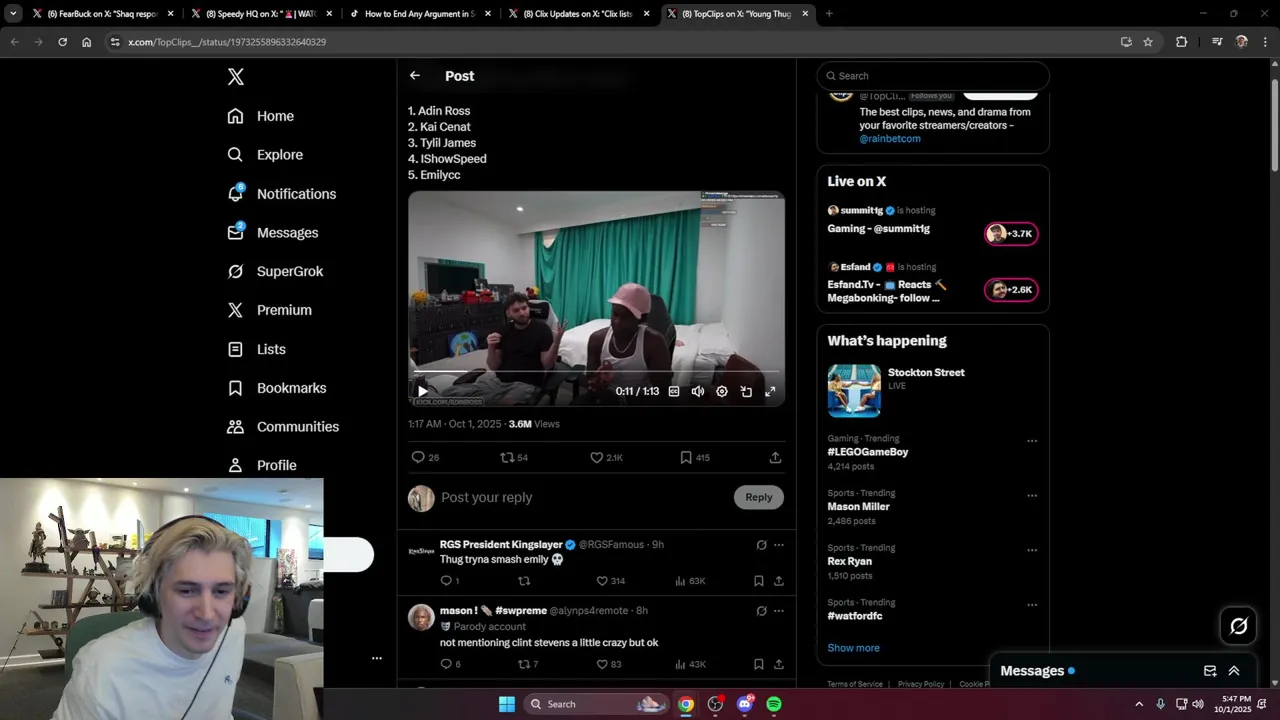Open Spotify from the taskbar
1280x720 pixels.
[774, 704]
